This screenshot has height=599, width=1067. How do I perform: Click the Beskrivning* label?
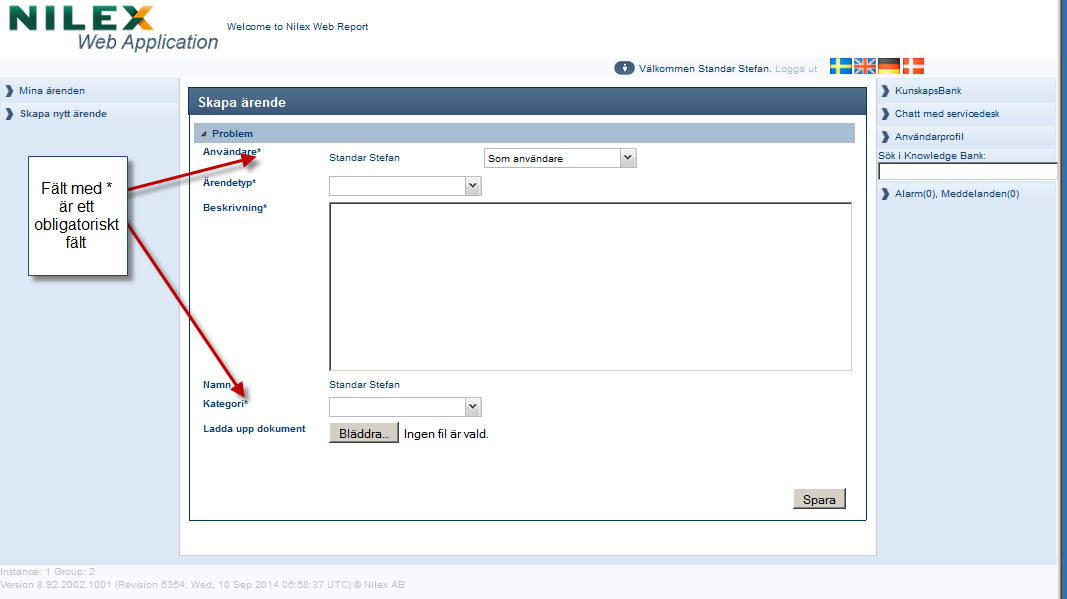tap(235, 208)
